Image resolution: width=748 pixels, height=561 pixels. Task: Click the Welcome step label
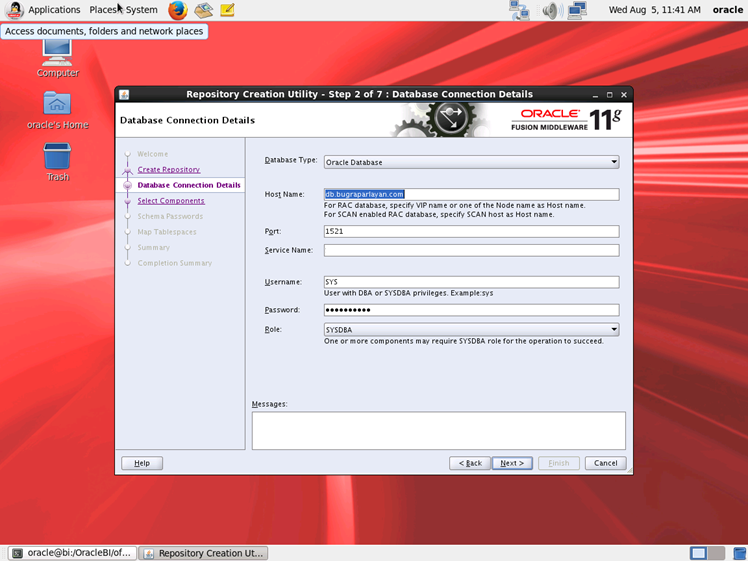(x=153, y=154)
